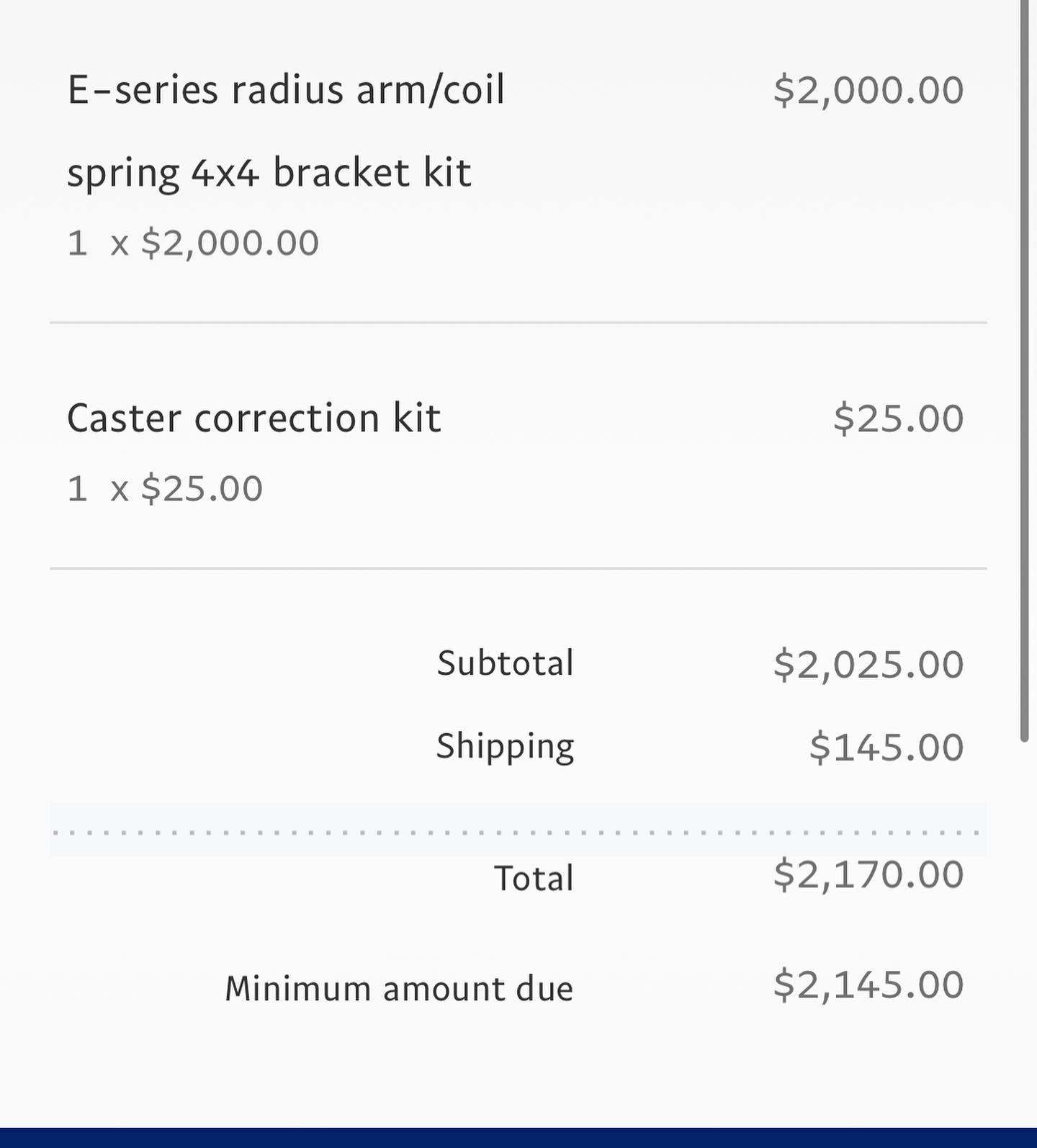Viewport: 1037px width, 1148px height.
Task: Click the $145.00 shipping amount
Action: pyautogui.click(x=886, y=747)
